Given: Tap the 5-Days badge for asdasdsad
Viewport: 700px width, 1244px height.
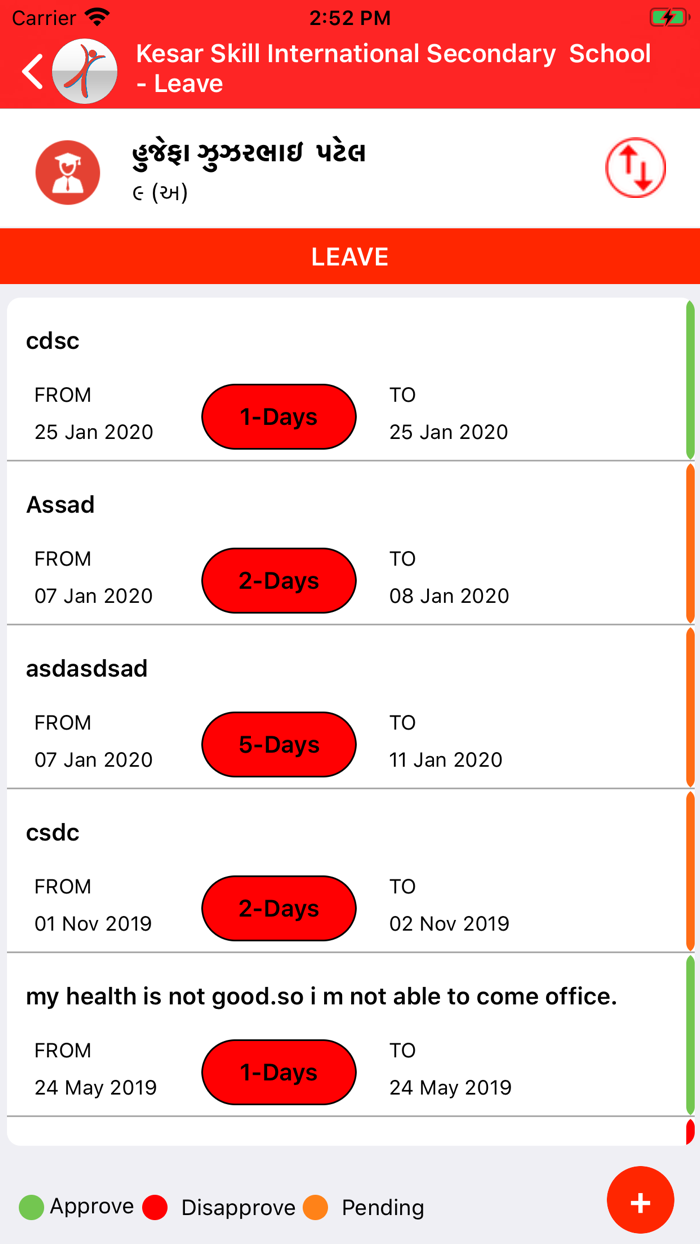Looking at the screenshot, I should 279,745.
